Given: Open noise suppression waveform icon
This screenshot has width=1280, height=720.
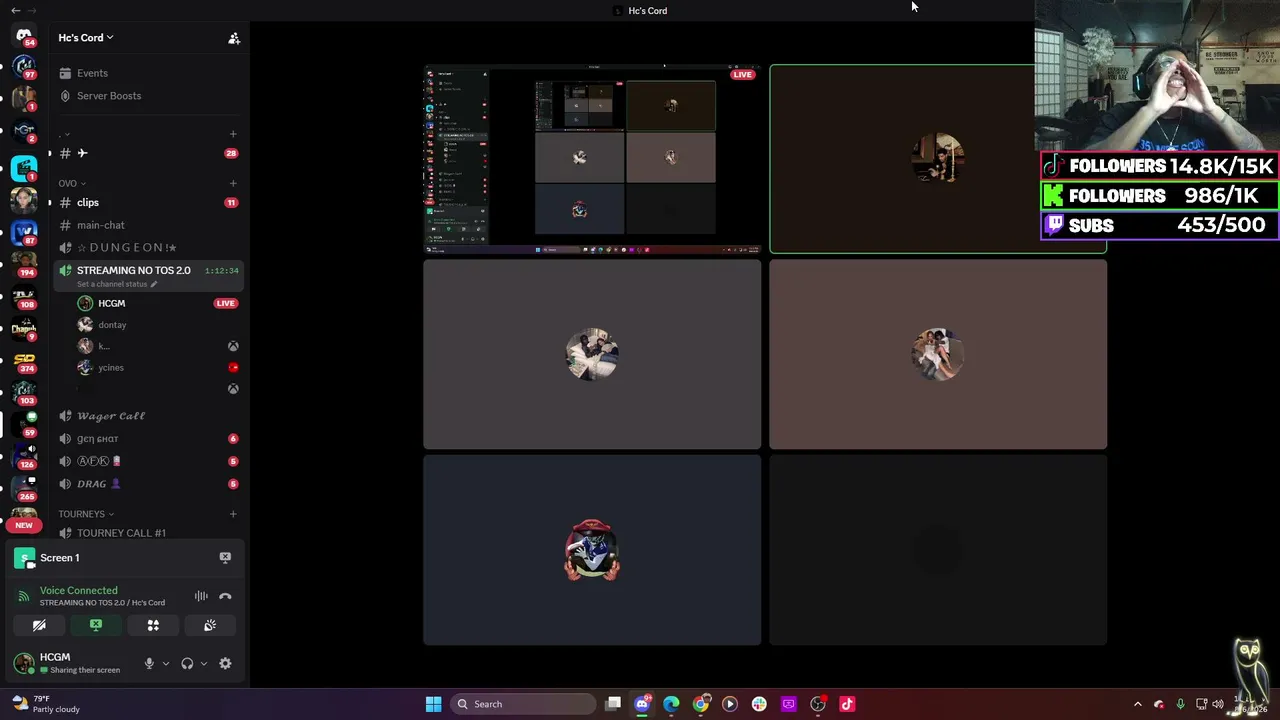Looking at the screenshot, I should point(201,596).
